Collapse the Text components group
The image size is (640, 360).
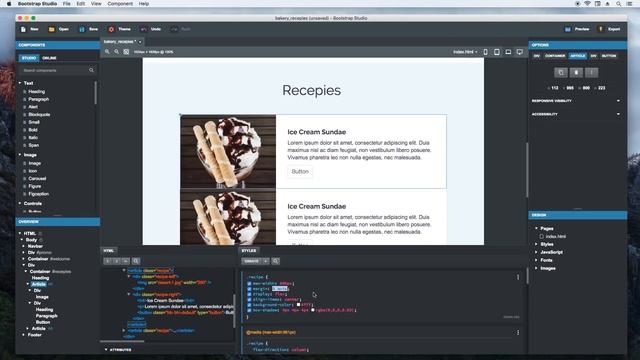20,83
